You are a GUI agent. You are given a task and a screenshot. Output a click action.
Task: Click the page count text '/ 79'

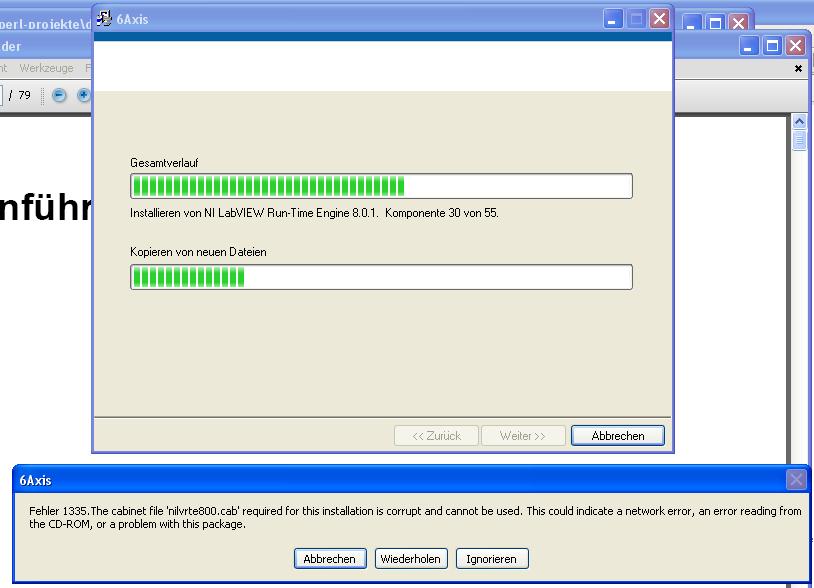[x=20, y=95]
